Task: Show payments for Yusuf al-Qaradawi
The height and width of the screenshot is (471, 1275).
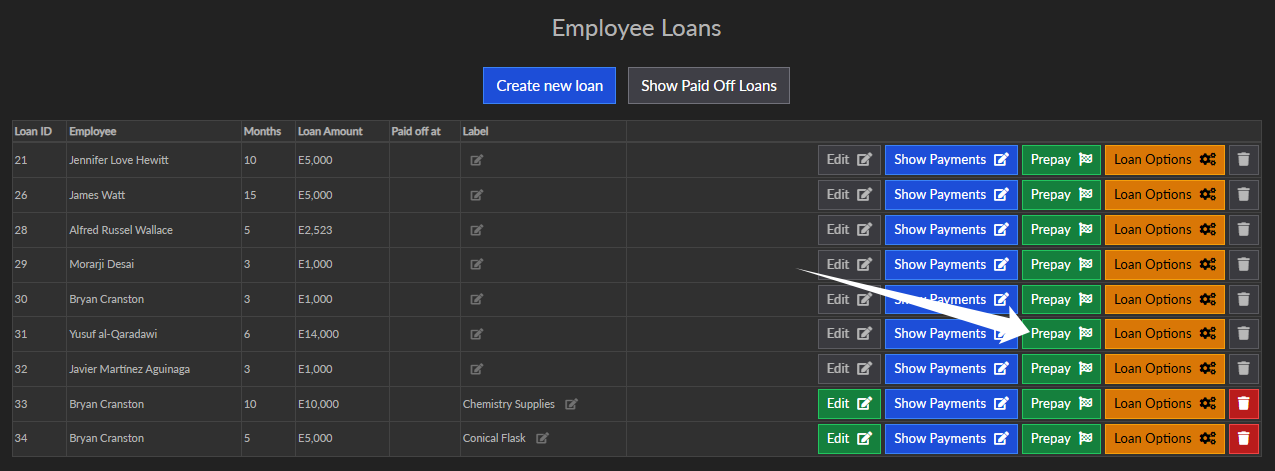Action: 951,334
